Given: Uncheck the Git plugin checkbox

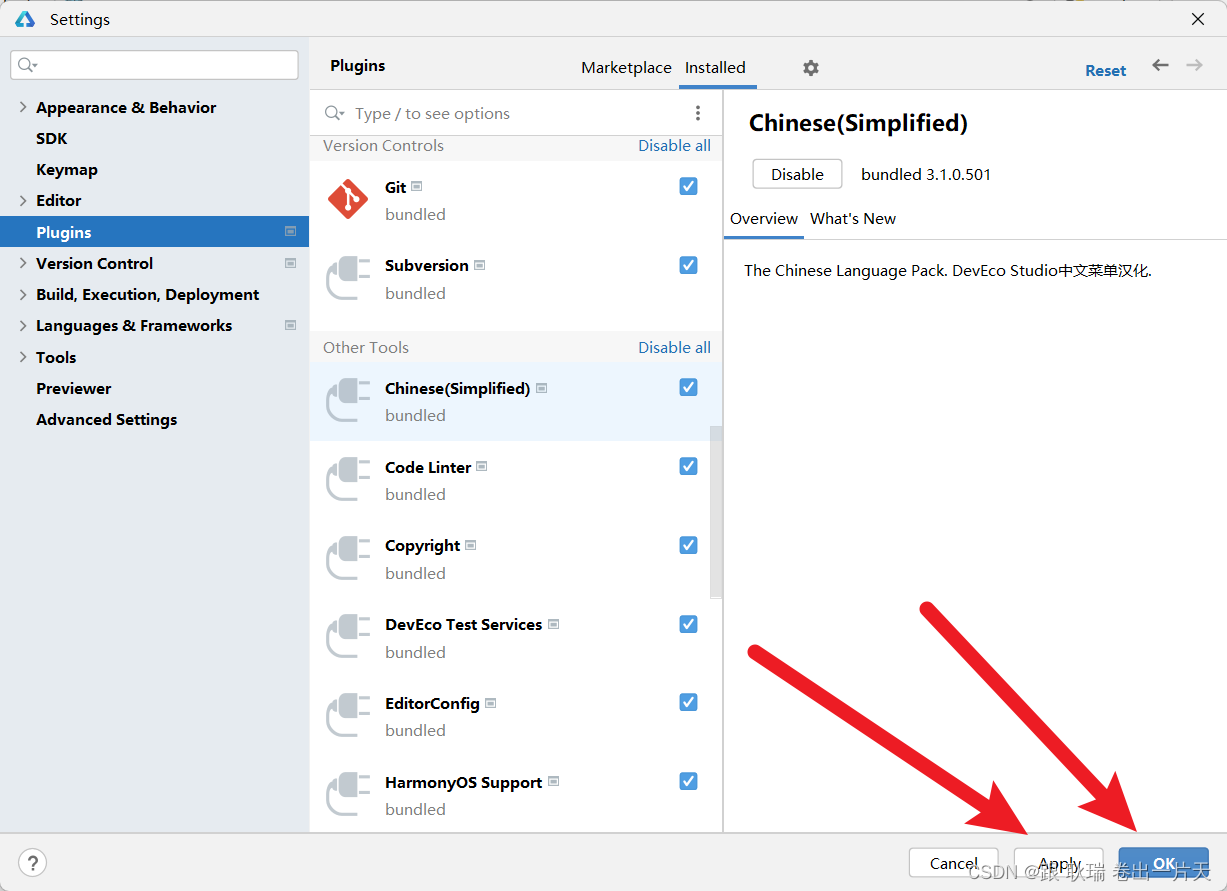Looking at the screenshot, I should (x=688, y=186).
